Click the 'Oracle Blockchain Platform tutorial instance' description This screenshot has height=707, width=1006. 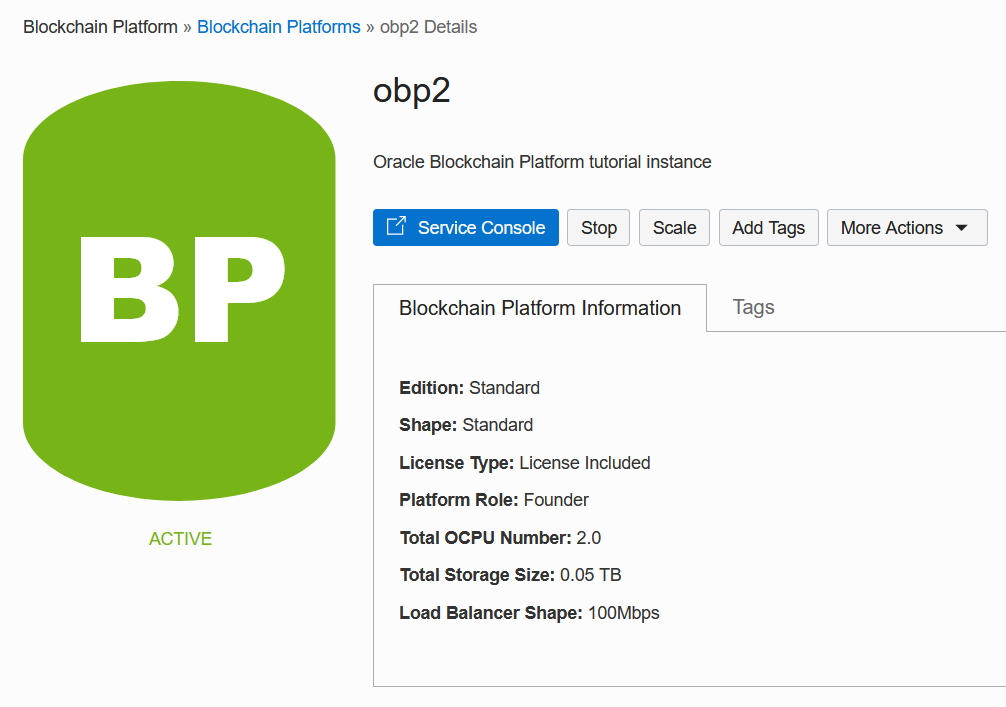pyautogui.click(x=542, y=162)
